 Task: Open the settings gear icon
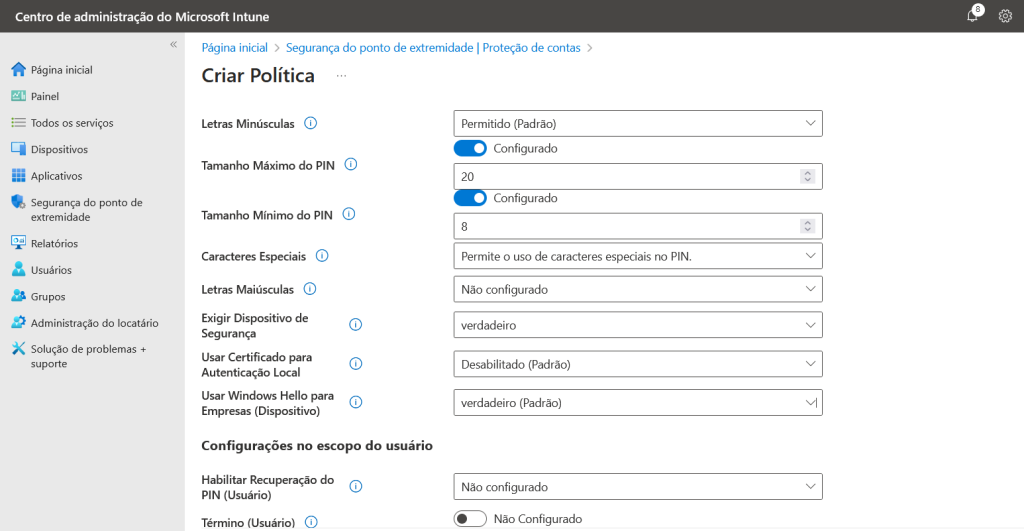[1005, 16]
